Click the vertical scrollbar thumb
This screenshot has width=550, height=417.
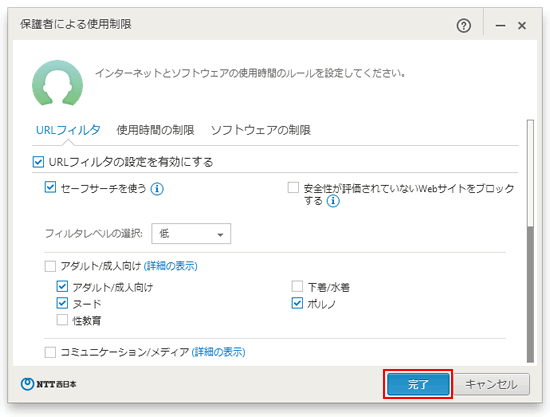click(x=530, y=295)
